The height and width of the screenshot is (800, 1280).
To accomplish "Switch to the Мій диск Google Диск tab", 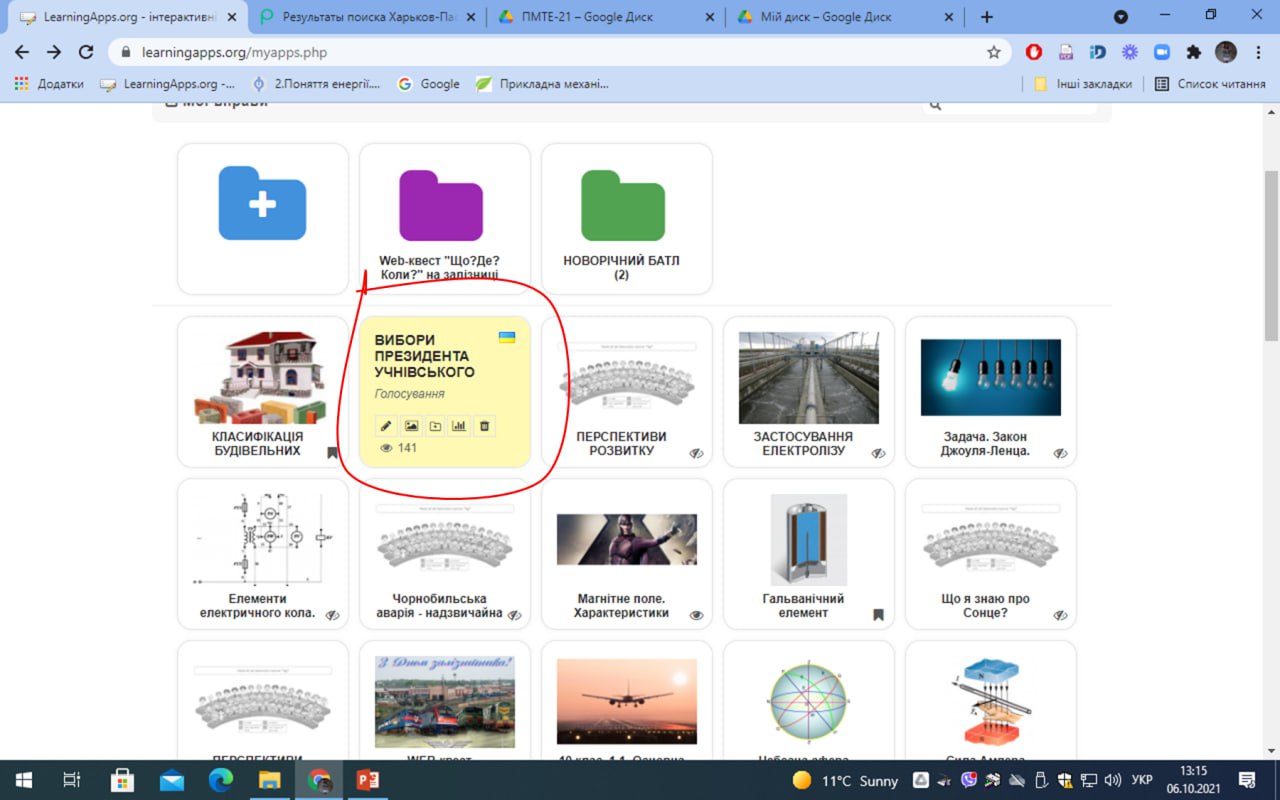I will (843, 17).
